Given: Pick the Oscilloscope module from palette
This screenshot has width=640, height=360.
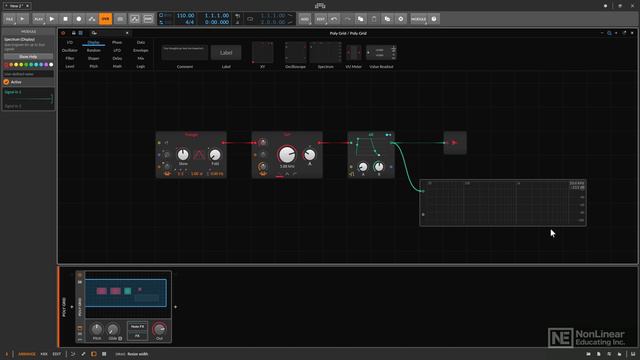Looking at the screenshot, I should [x=296, y=53].
